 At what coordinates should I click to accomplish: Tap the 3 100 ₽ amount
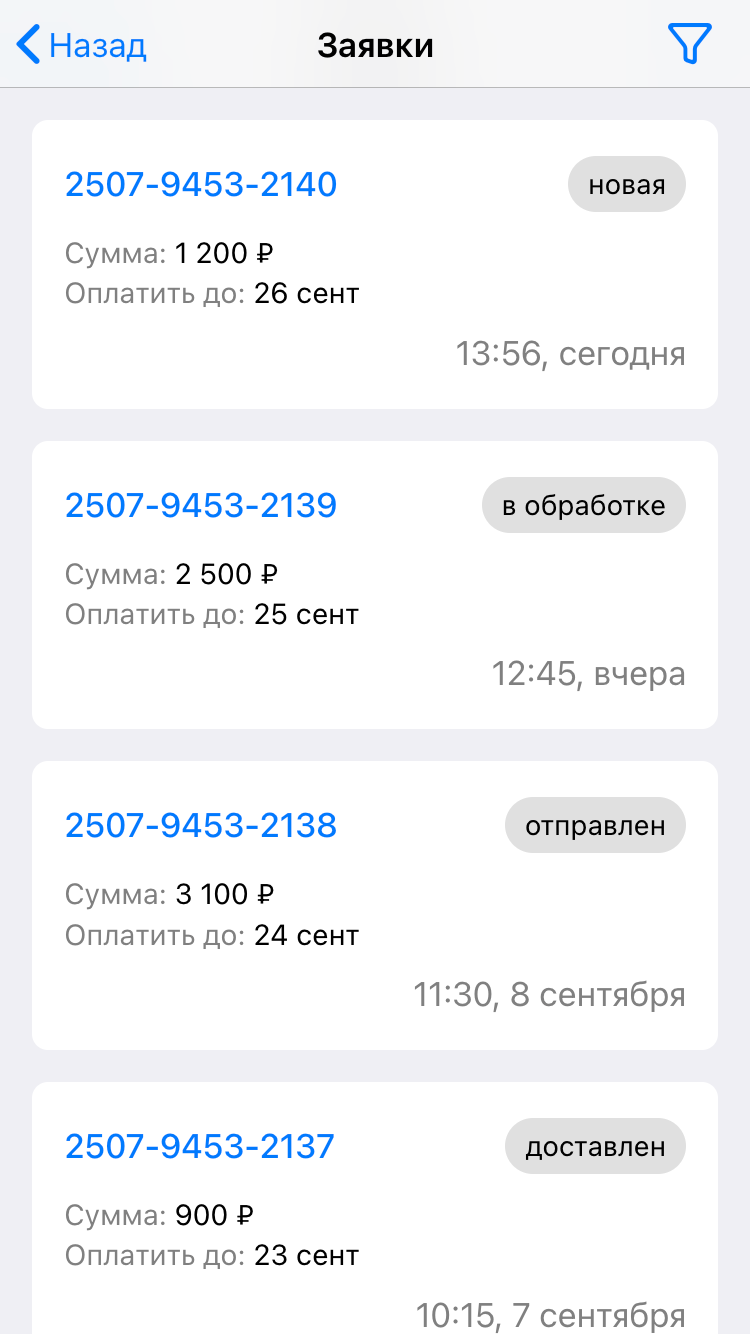point(224,894)
